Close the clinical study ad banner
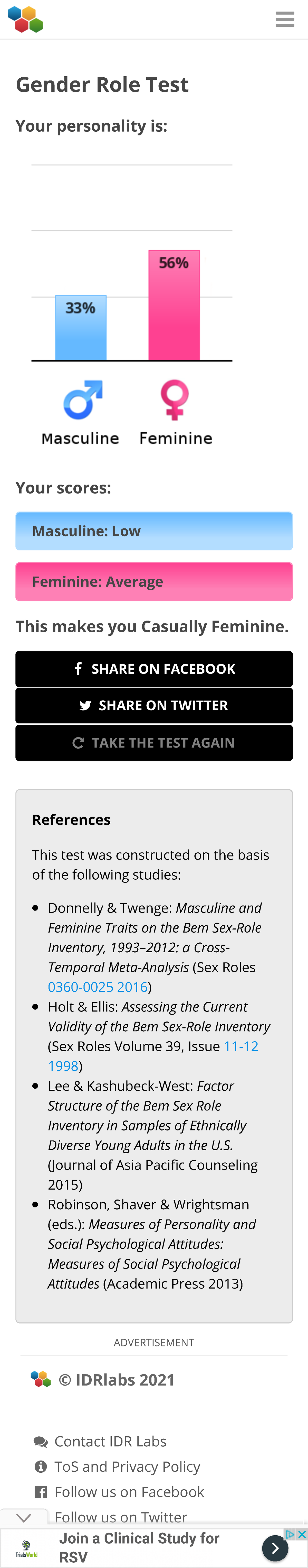This screenshot has height=1568, width=308. [301, 1534]
